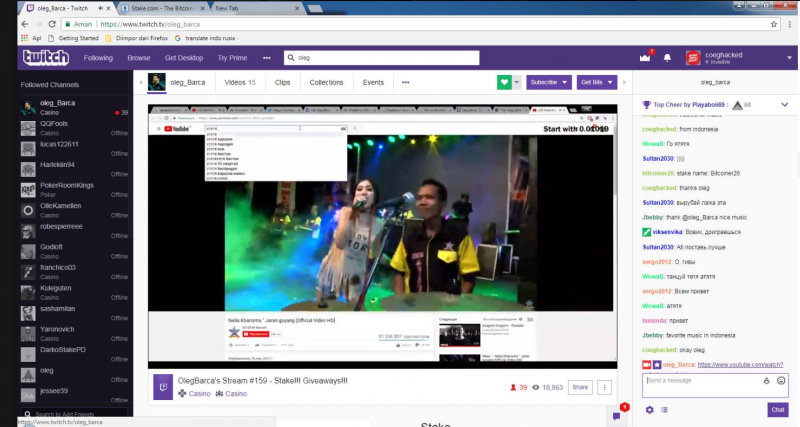Open the Get Bits dropdown

[596, 82]
